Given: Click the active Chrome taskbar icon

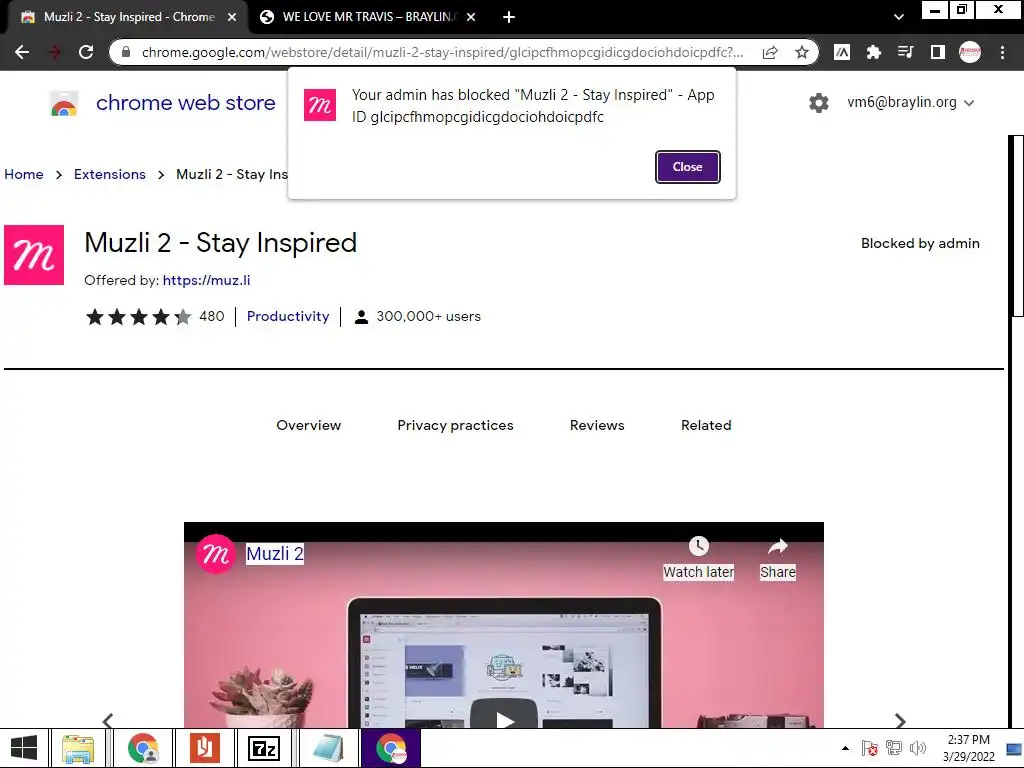Looking at the screenshot, I should 391,748.
